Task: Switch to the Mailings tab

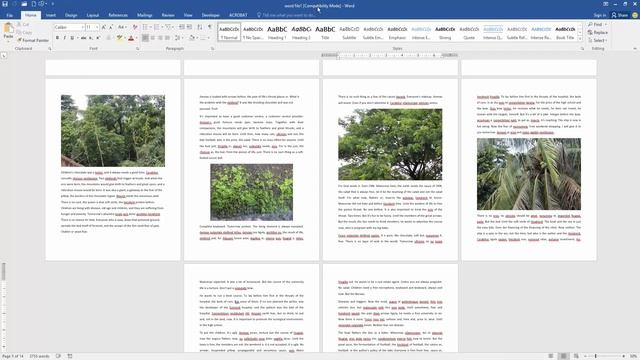Action: tap(144, 15)
